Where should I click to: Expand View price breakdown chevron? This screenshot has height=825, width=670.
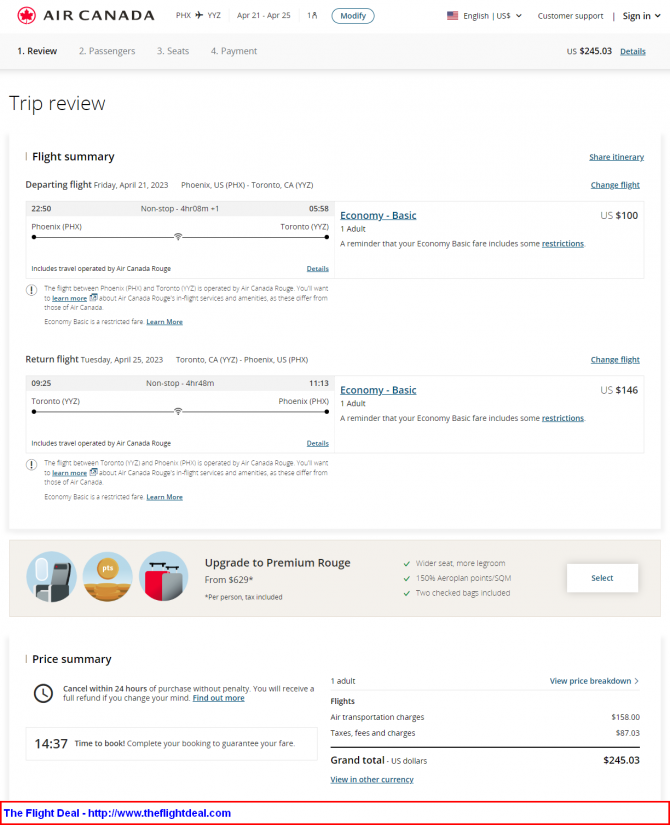pos(636,681)
